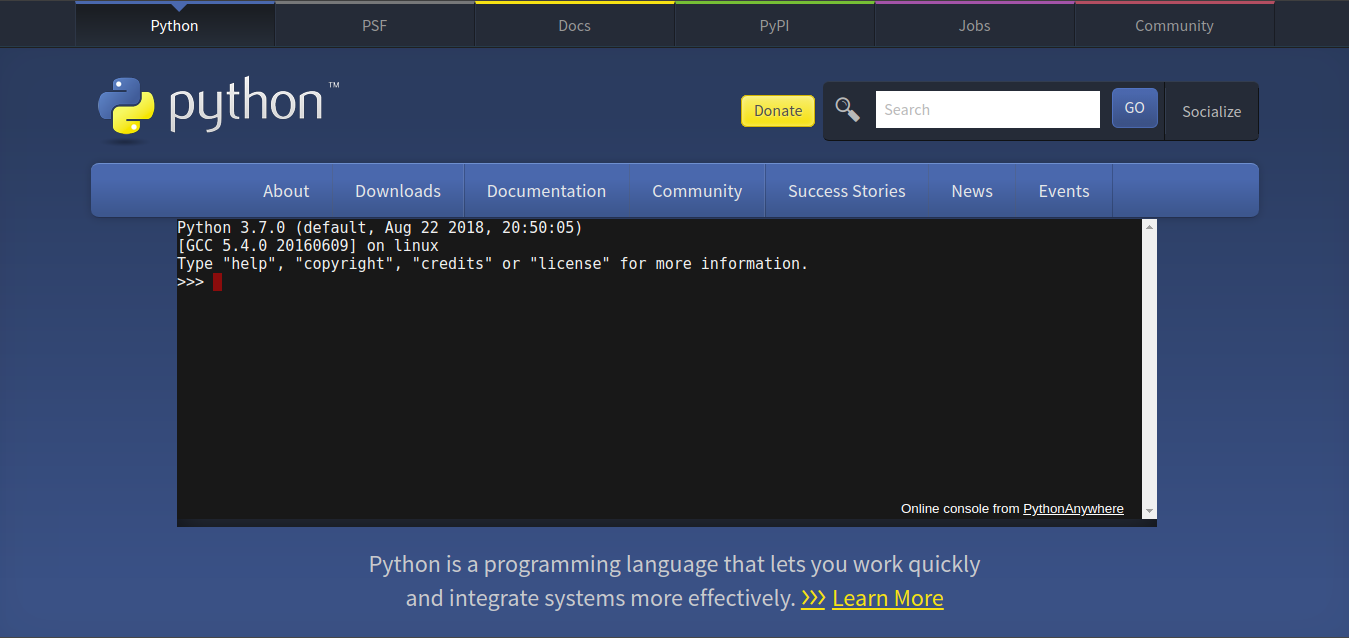Open Success Stories menu item
This screenshot has width=1349, height=638.
coord(846,191)
